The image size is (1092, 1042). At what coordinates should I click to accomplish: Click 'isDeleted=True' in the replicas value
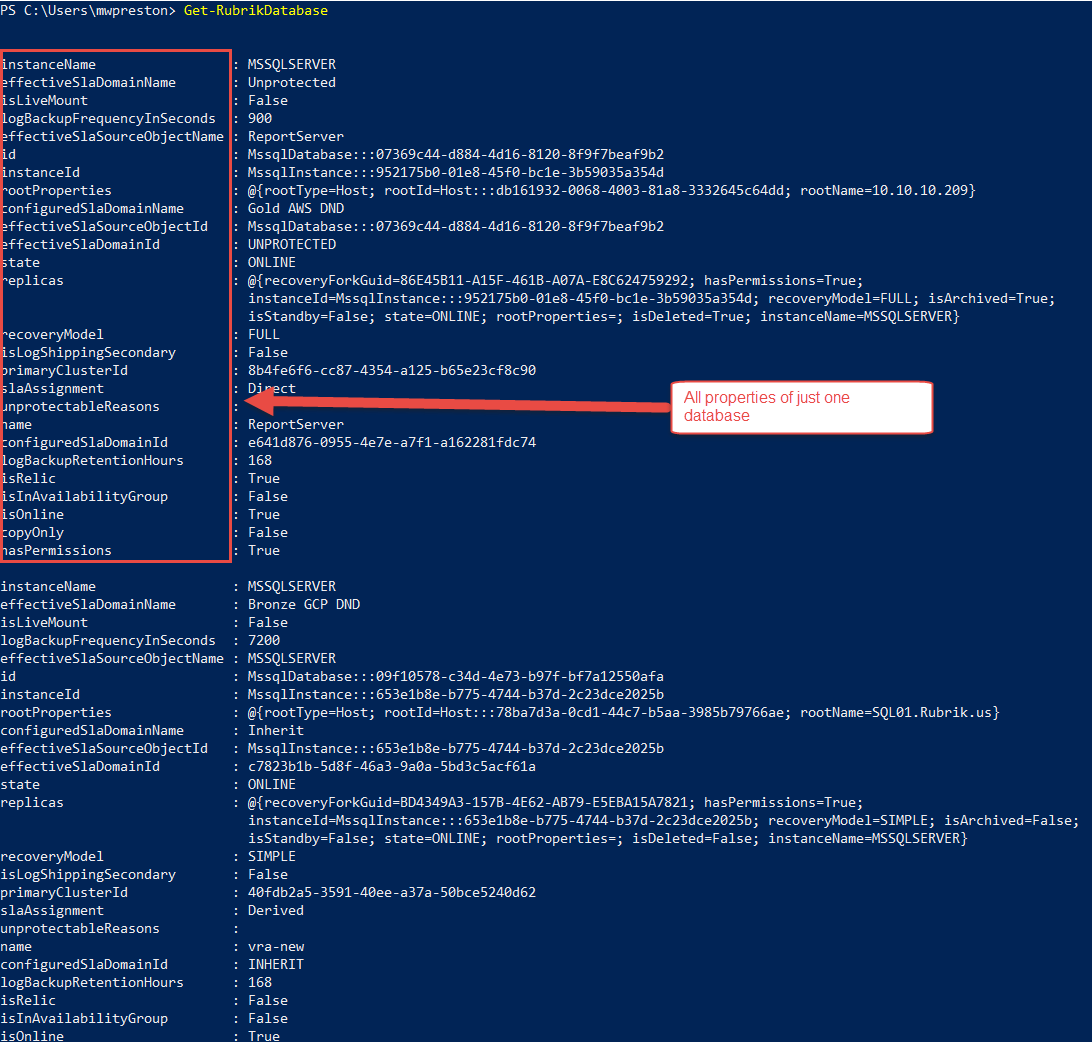688,317
